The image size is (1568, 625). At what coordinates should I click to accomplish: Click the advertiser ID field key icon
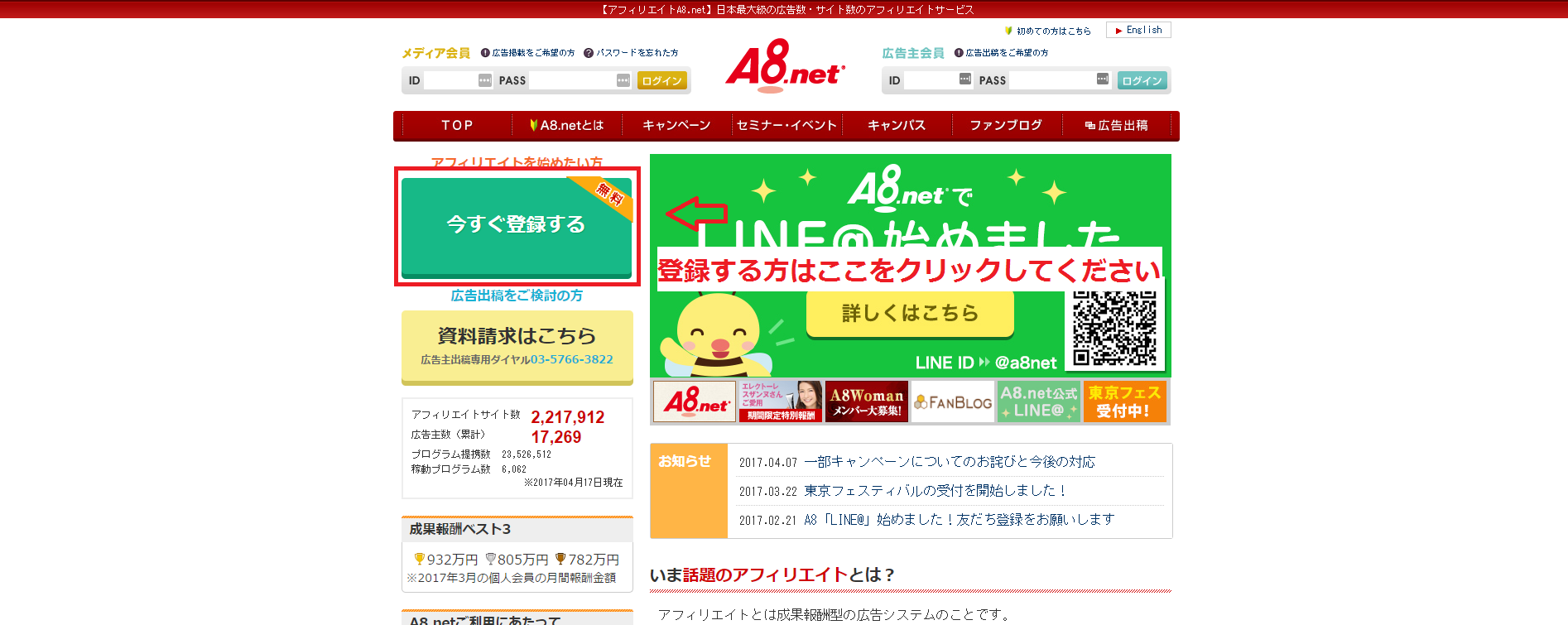tap(965, 79)
